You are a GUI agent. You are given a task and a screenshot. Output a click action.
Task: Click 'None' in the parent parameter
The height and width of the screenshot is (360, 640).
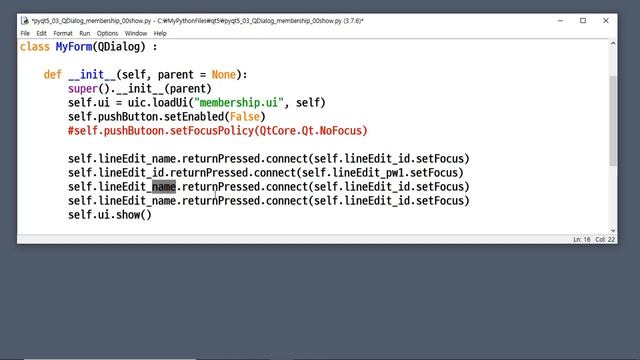coord(224,75)
